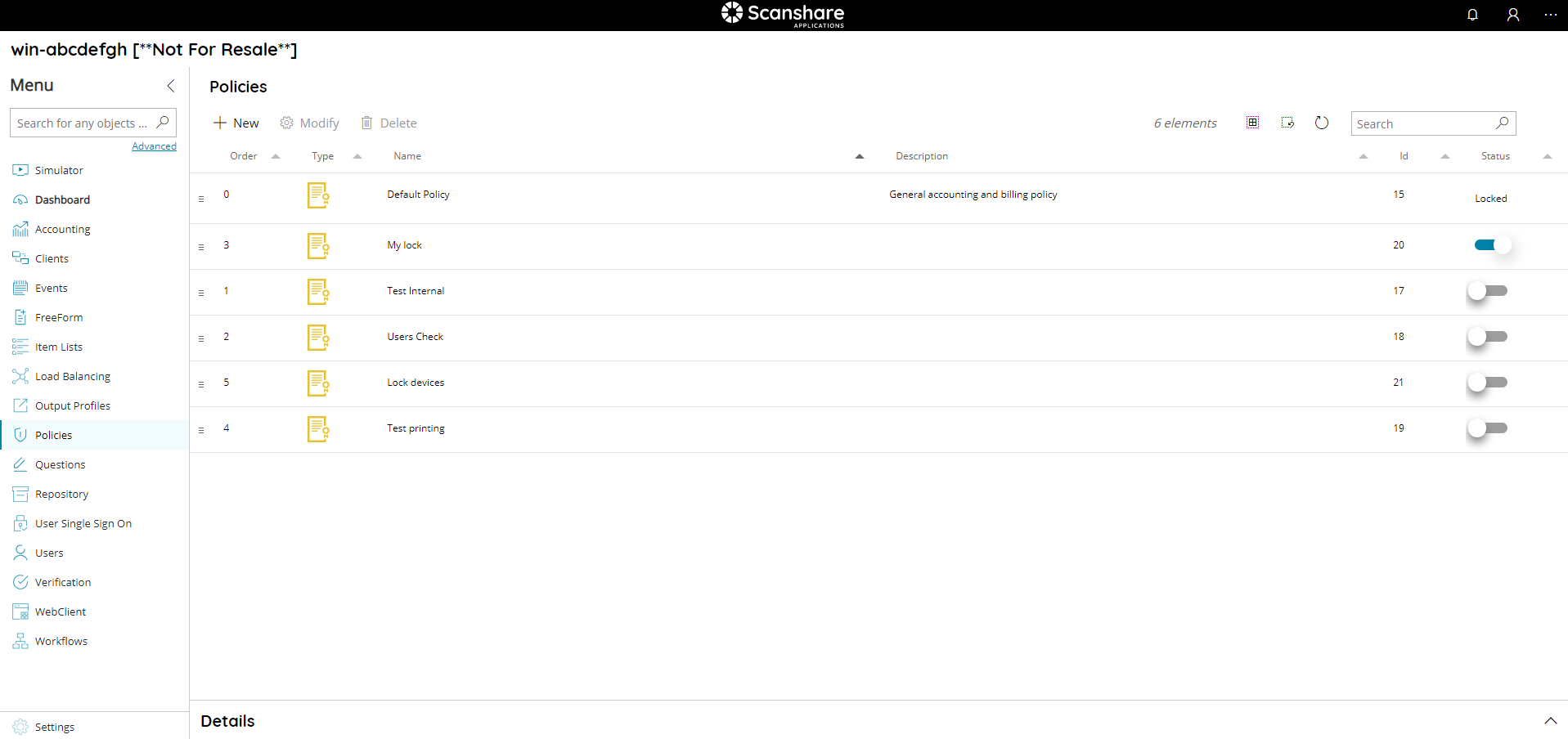
Task: Sort by the Type column arrow
Action: [357, 156]
